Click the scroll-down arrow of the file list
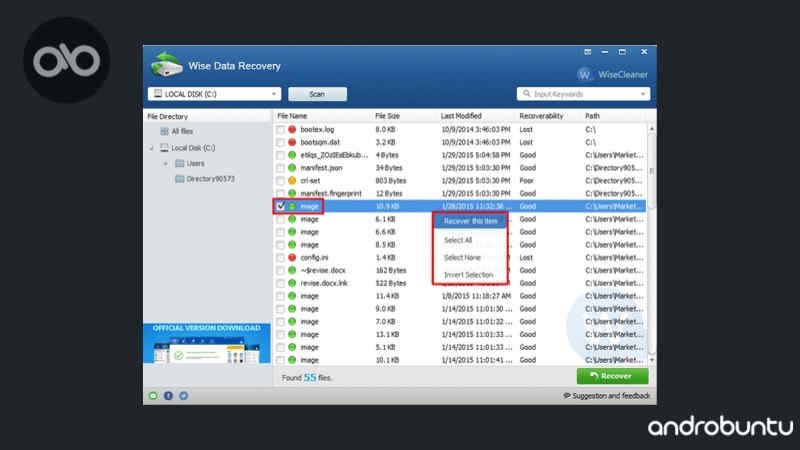Image resolution: width=800 pixels, height=450 pixels. point(652,360)
